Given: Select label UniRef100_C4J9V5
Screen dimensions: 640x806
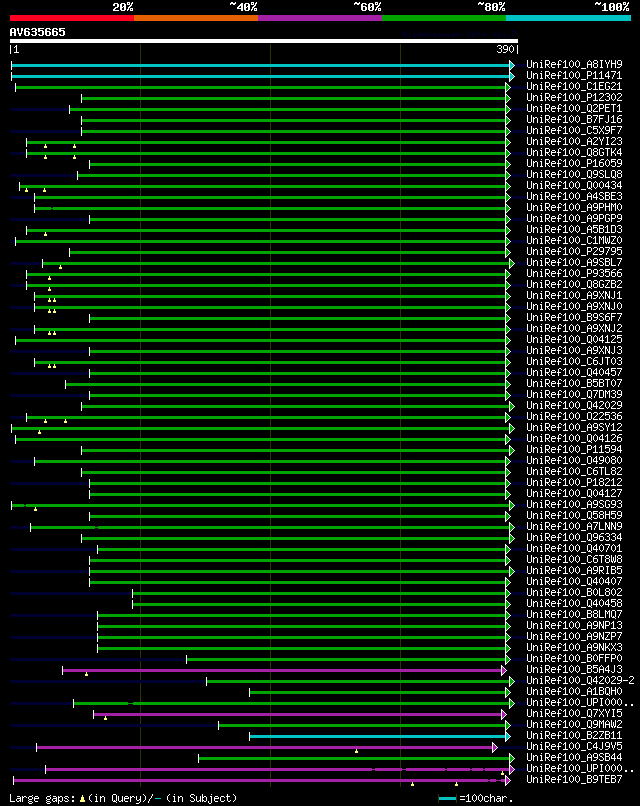Looking at the screenshot, I should pos(574,746).
